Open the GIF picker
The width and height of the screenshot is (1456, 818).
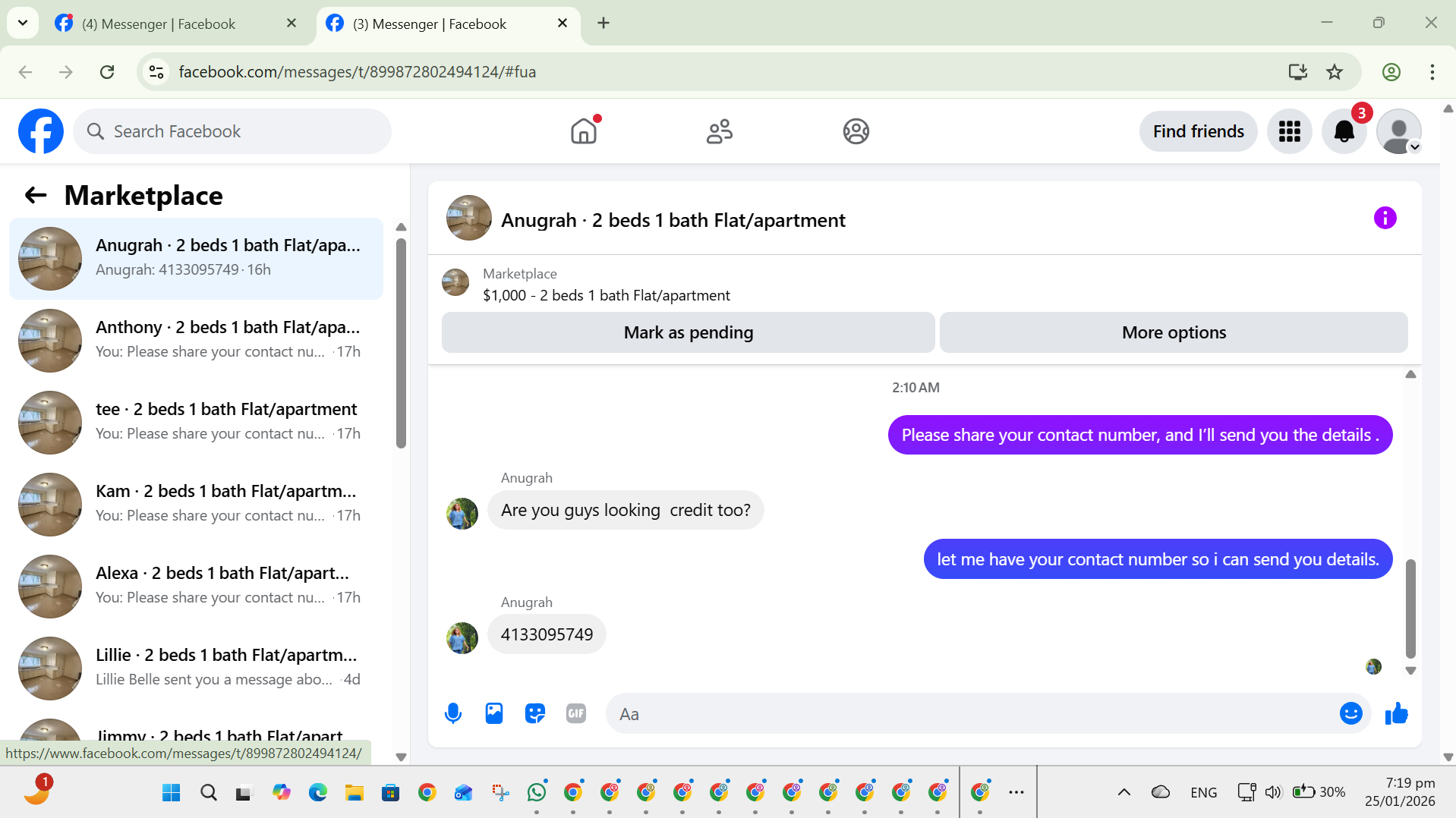[x=576, y=713]
